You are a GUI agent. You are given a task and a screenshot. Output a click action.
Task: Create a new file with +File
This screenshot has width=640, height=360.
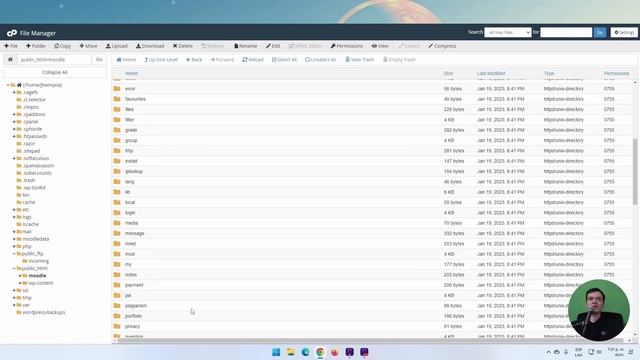[x=11, y=46]
